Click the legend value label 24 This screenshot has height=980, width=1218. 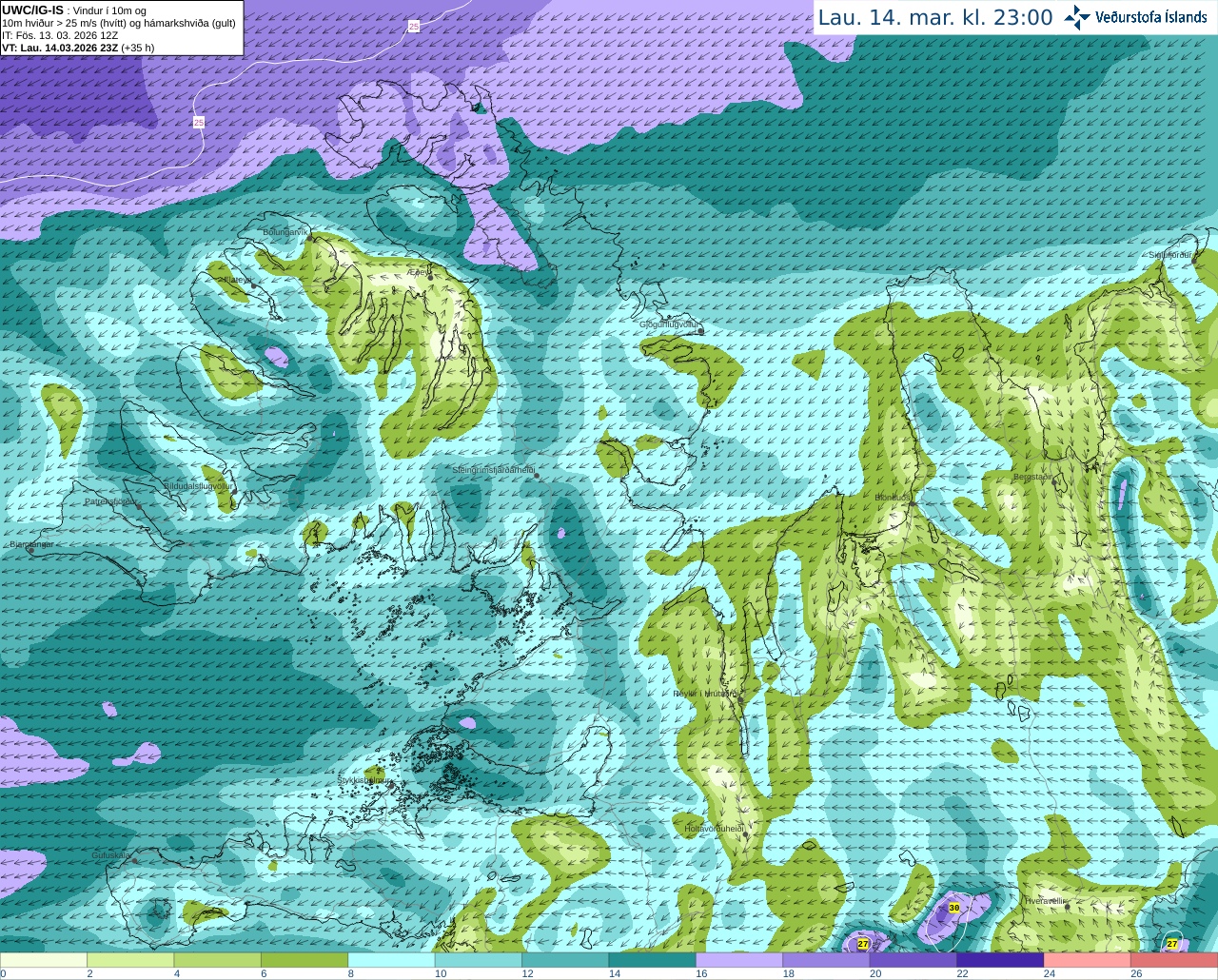pyautogui.click(x=1049, y=973)
